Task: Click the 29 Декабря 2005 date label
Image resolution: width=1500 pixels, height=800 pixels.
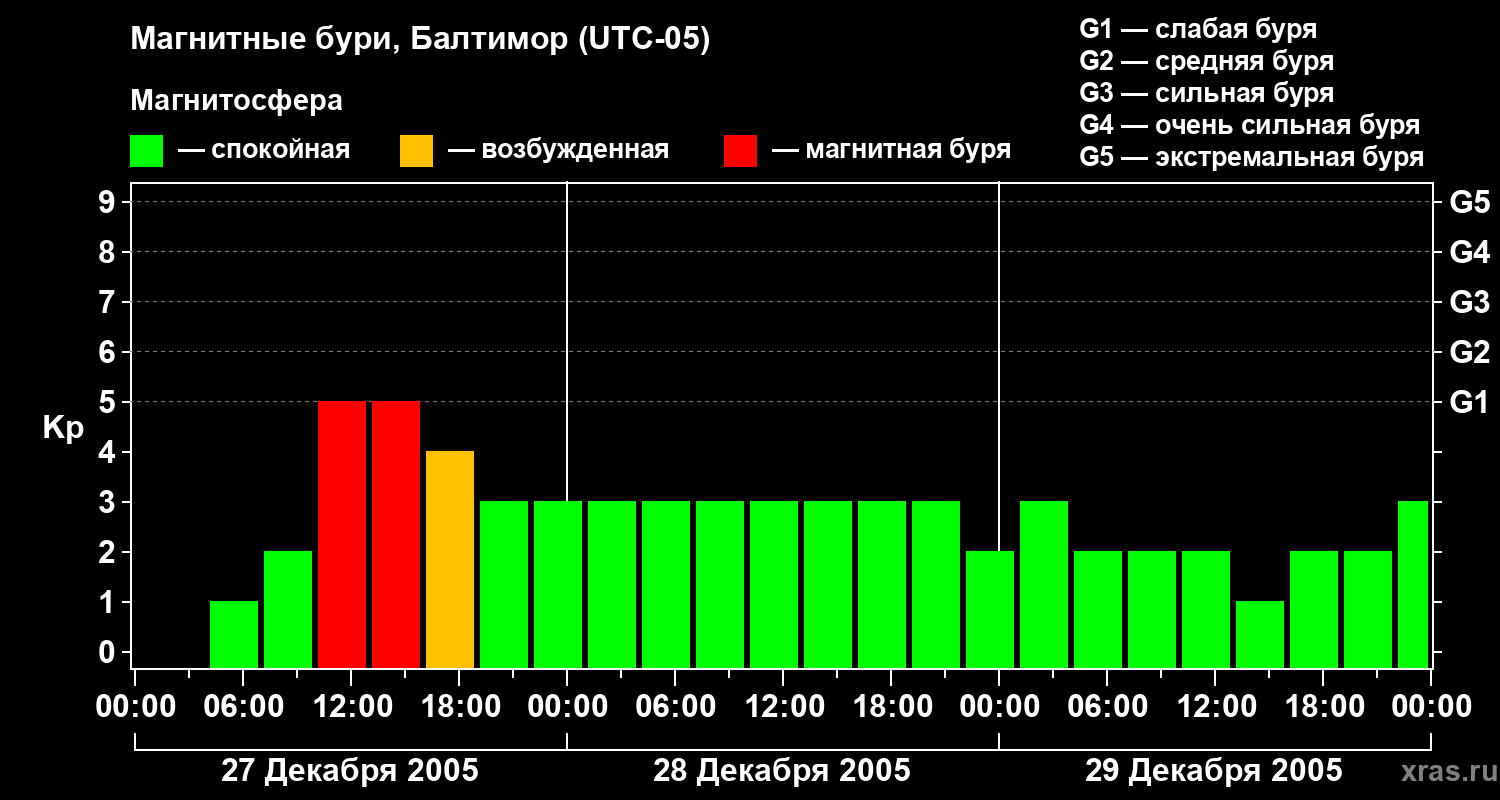Action: [1214, 771]
